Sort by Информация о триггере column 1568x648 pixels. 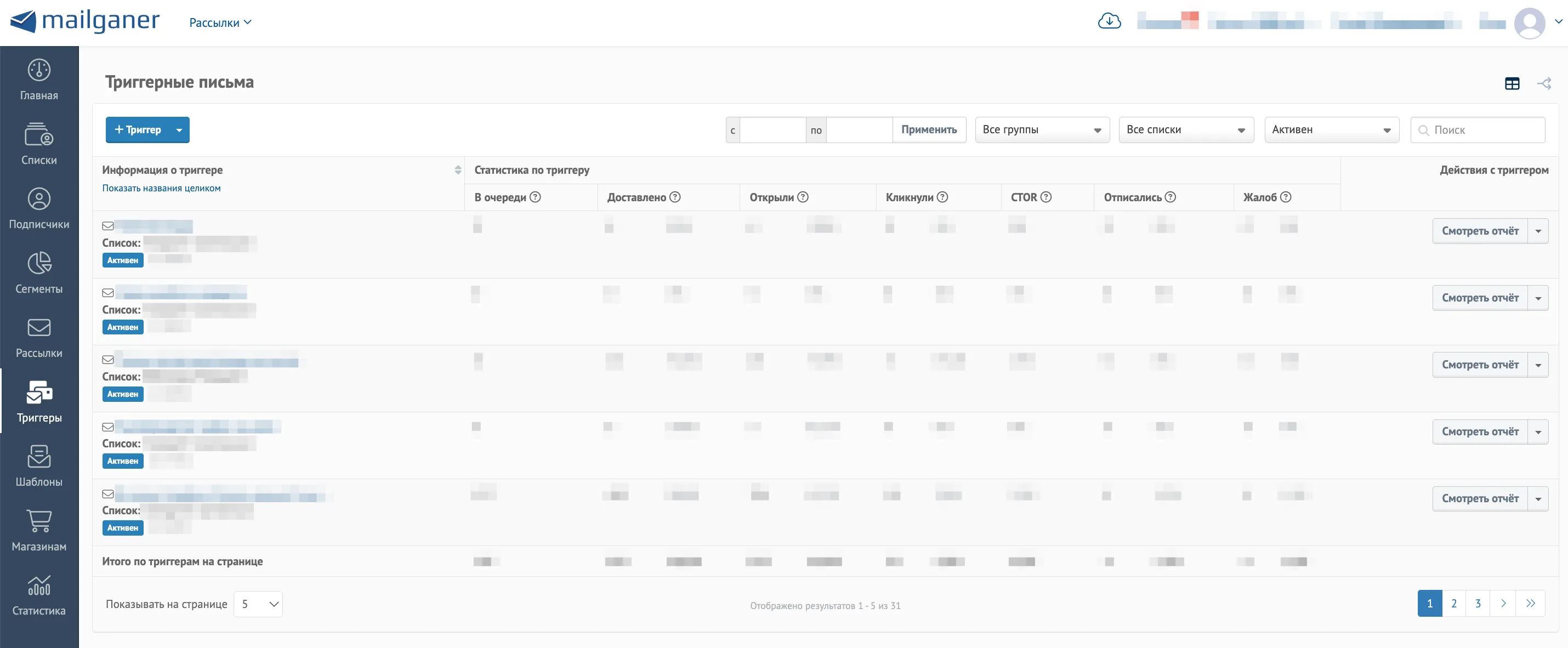coord(458,170)
